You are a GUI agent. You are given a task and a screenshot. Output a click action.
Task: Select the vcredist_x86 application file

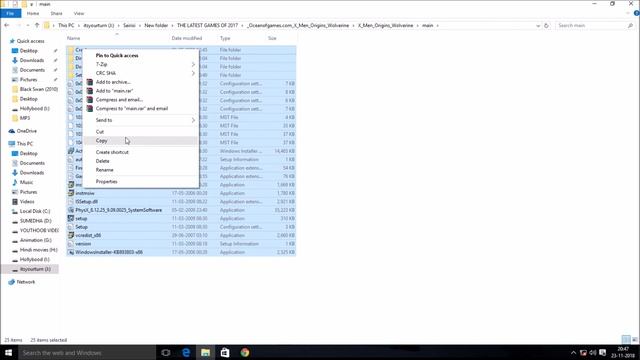(88, 236)
